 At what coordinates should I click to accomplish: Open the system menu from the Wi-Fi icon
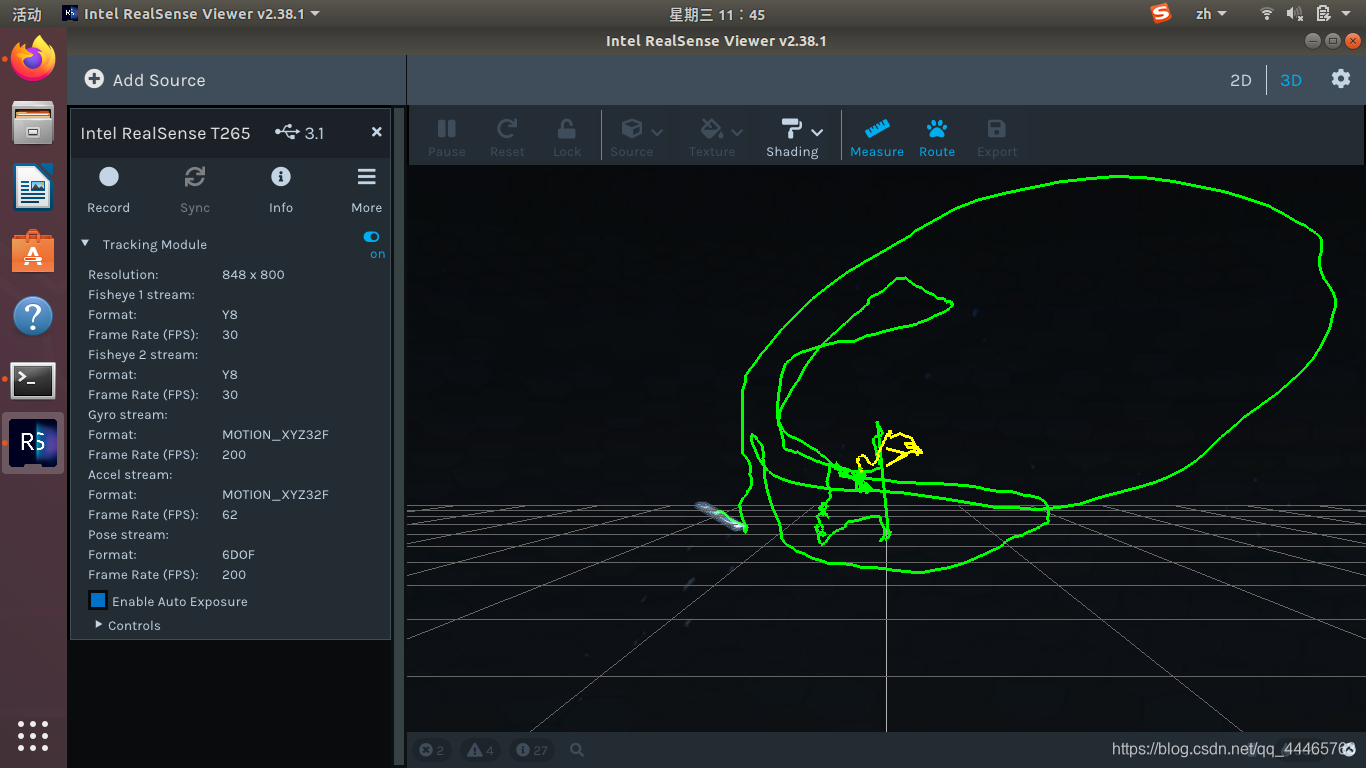pos(1266,14)
